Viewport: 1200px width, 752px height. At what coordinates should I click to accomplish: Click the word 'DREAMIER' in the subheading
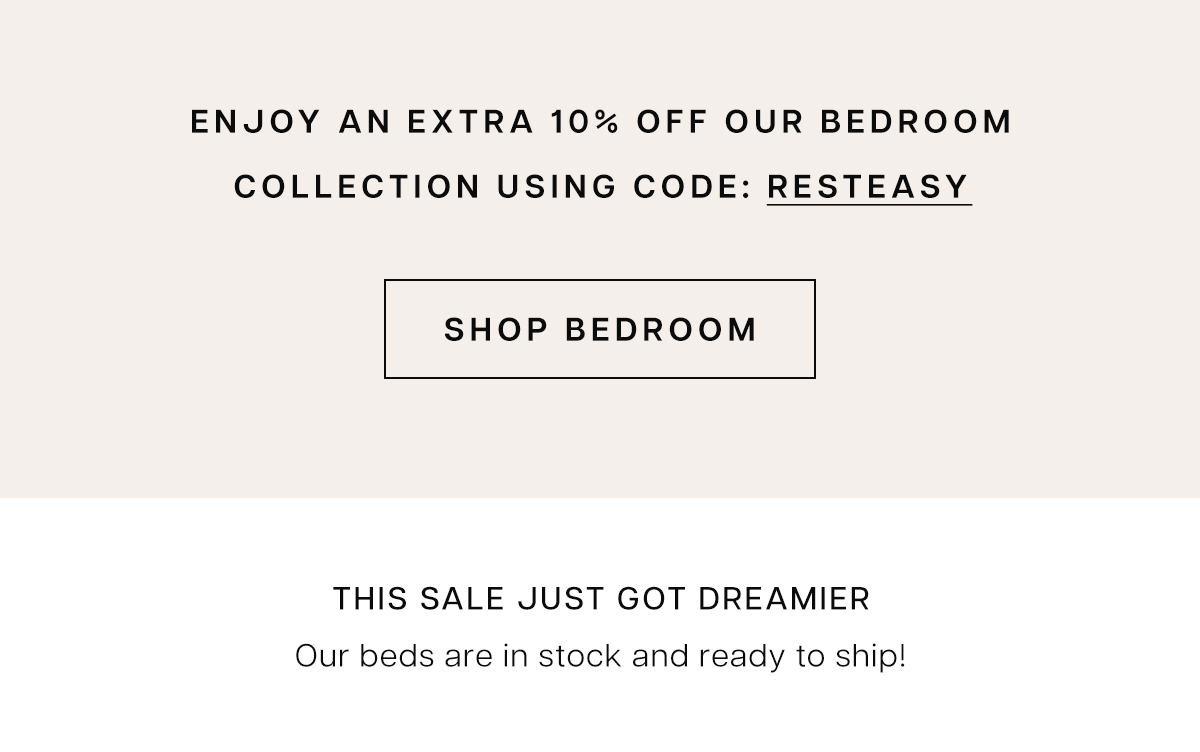tap(784, 599)
